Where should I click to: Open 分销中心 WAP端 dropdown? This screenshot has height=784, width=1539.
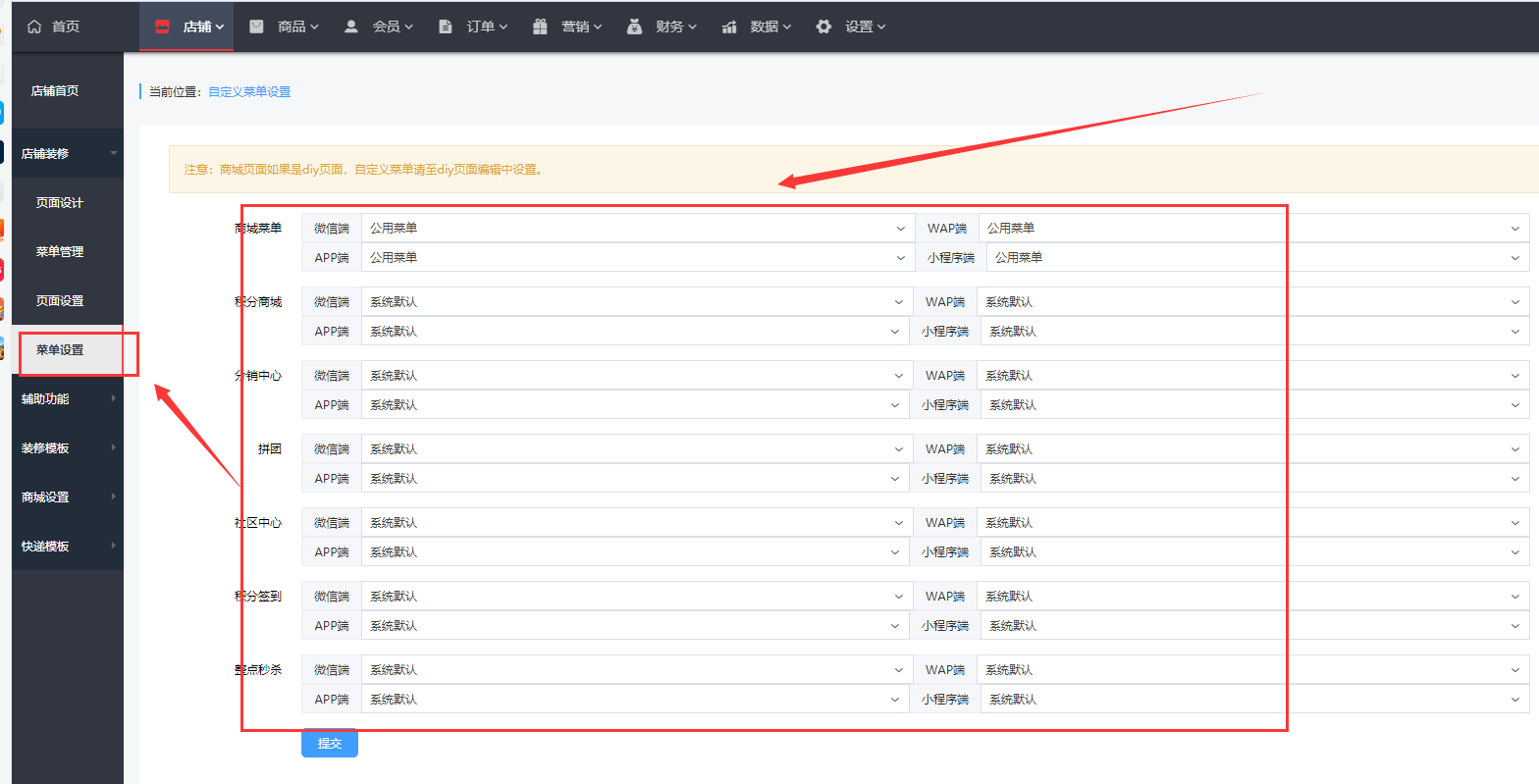pos(1252,375)
